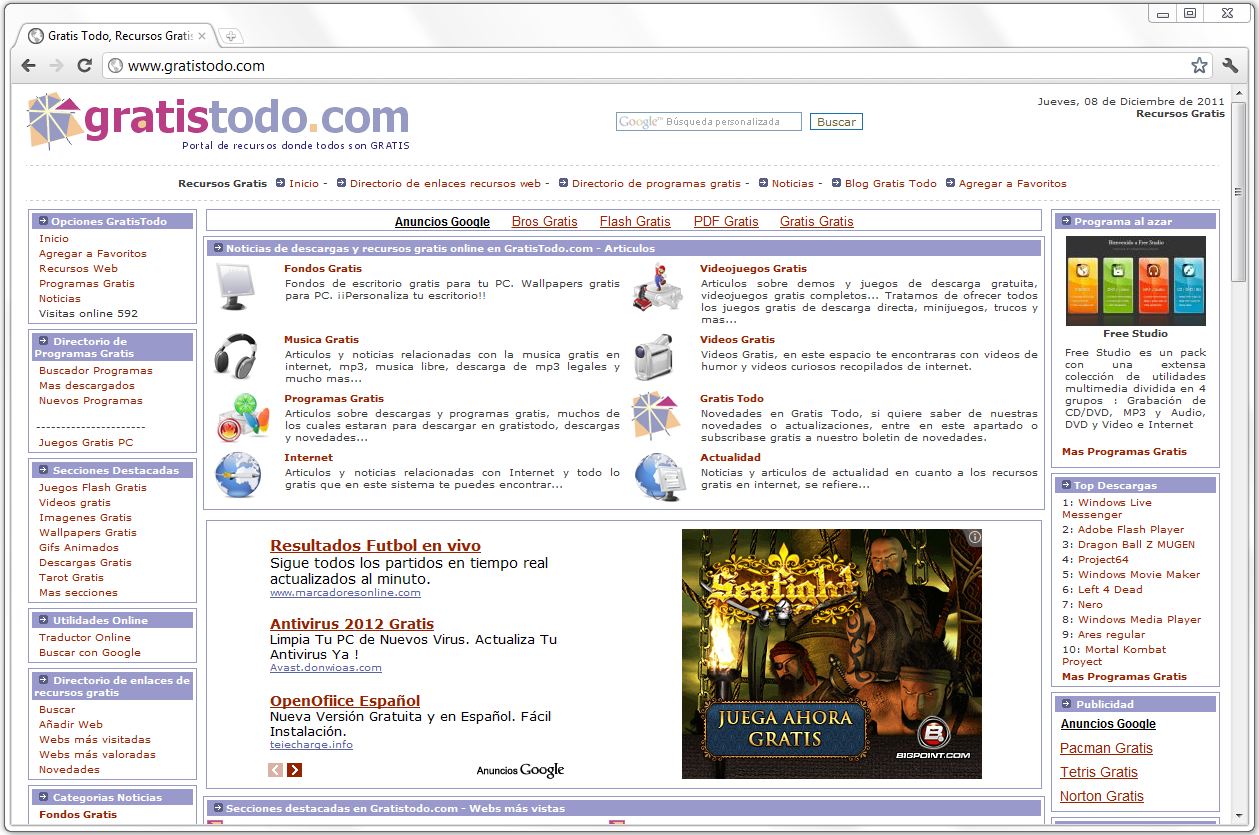
Task: Focus the Google custom search field
Action: click(709, 122)
